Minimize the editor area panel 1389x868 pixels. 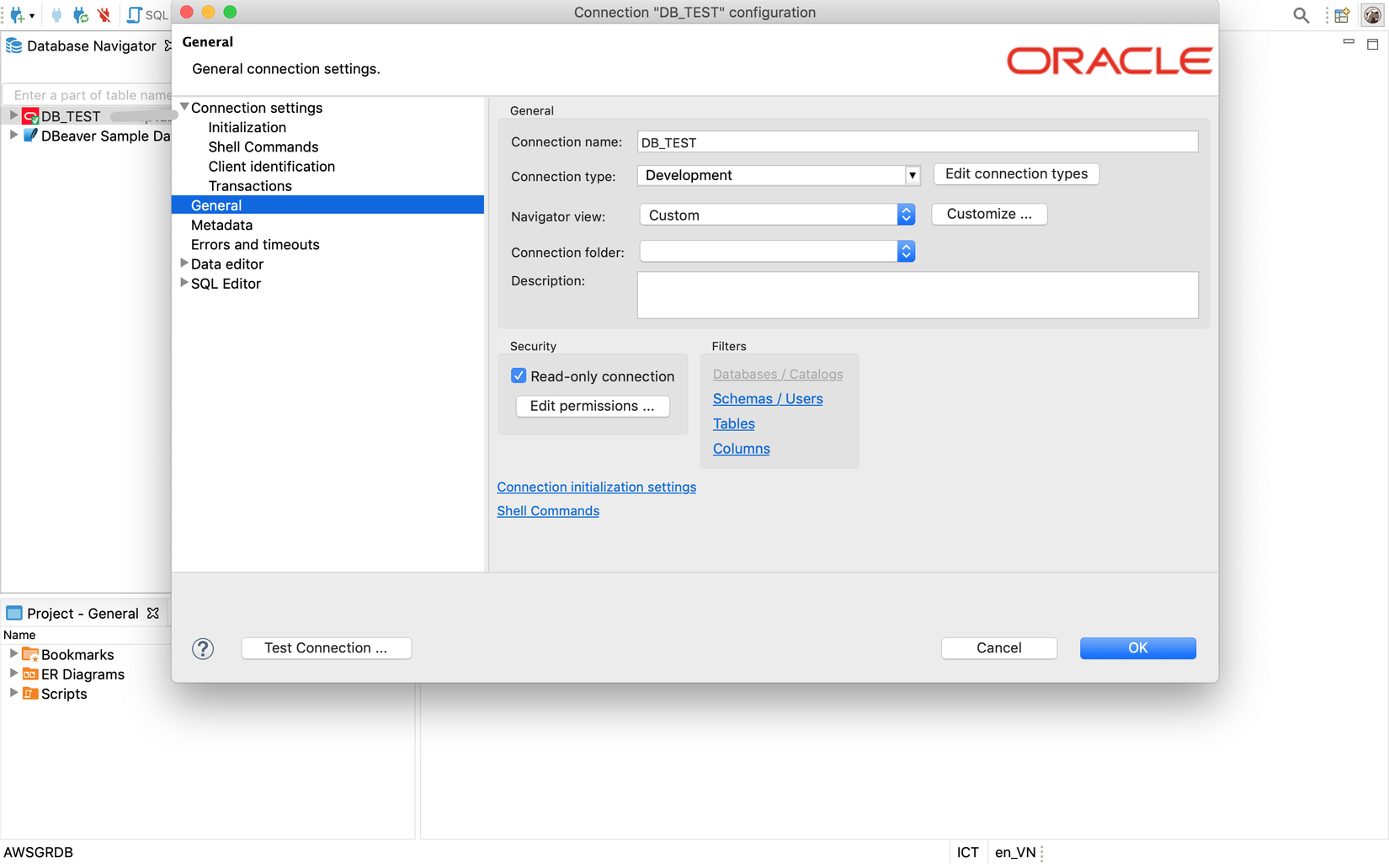tap(1349, 41)
